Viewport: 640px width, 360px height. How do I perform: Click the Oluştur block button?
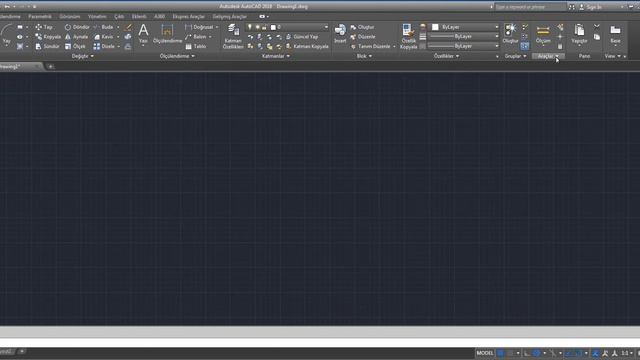(x=362, y=27)
